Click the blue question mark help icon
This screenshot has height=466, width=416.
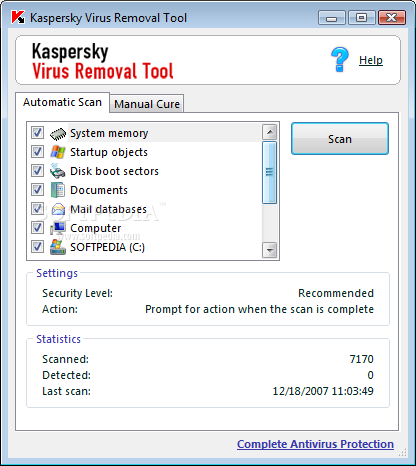(340, 59)
